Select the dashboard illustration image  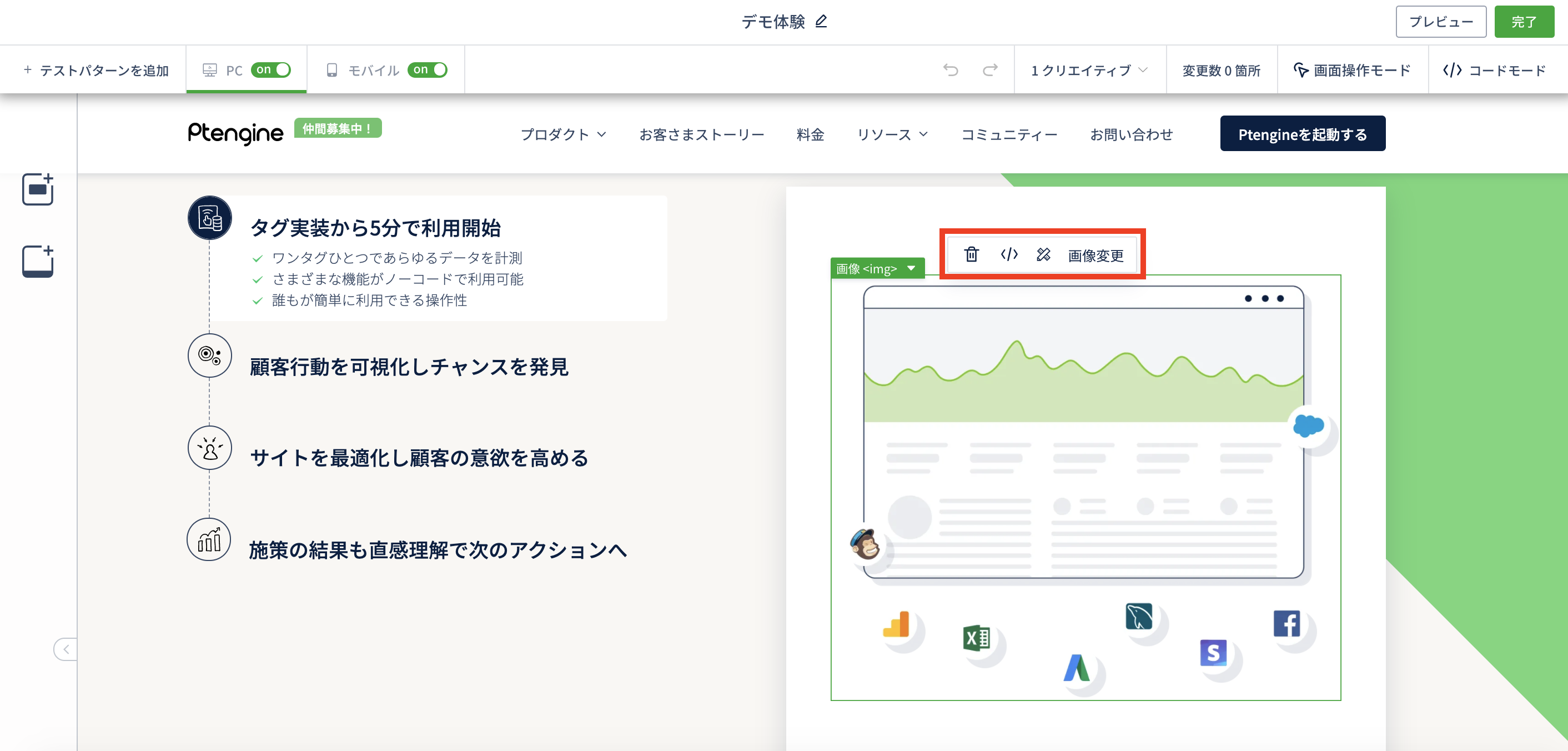1085,487
